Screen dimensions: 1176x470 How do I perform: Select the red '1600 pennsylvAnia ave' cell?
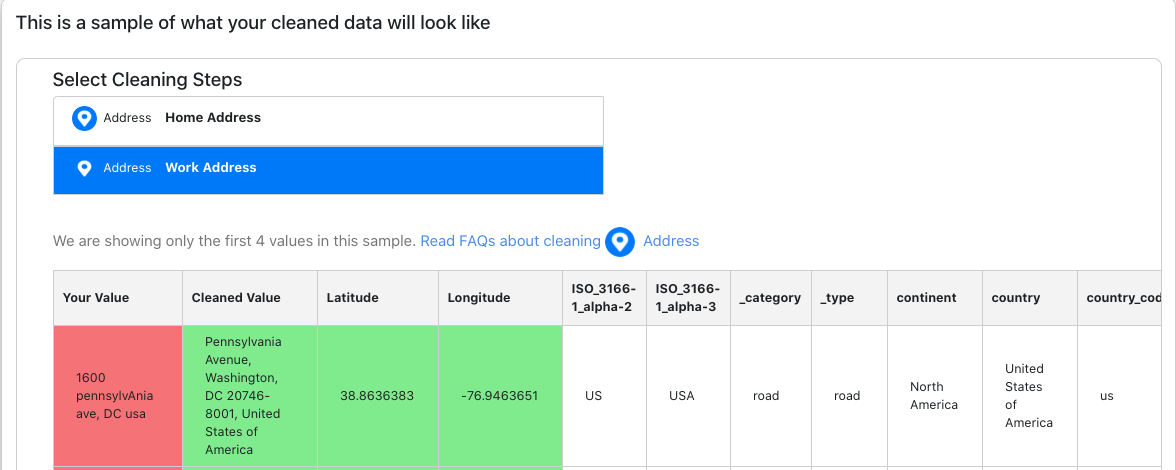pos(118,396)
